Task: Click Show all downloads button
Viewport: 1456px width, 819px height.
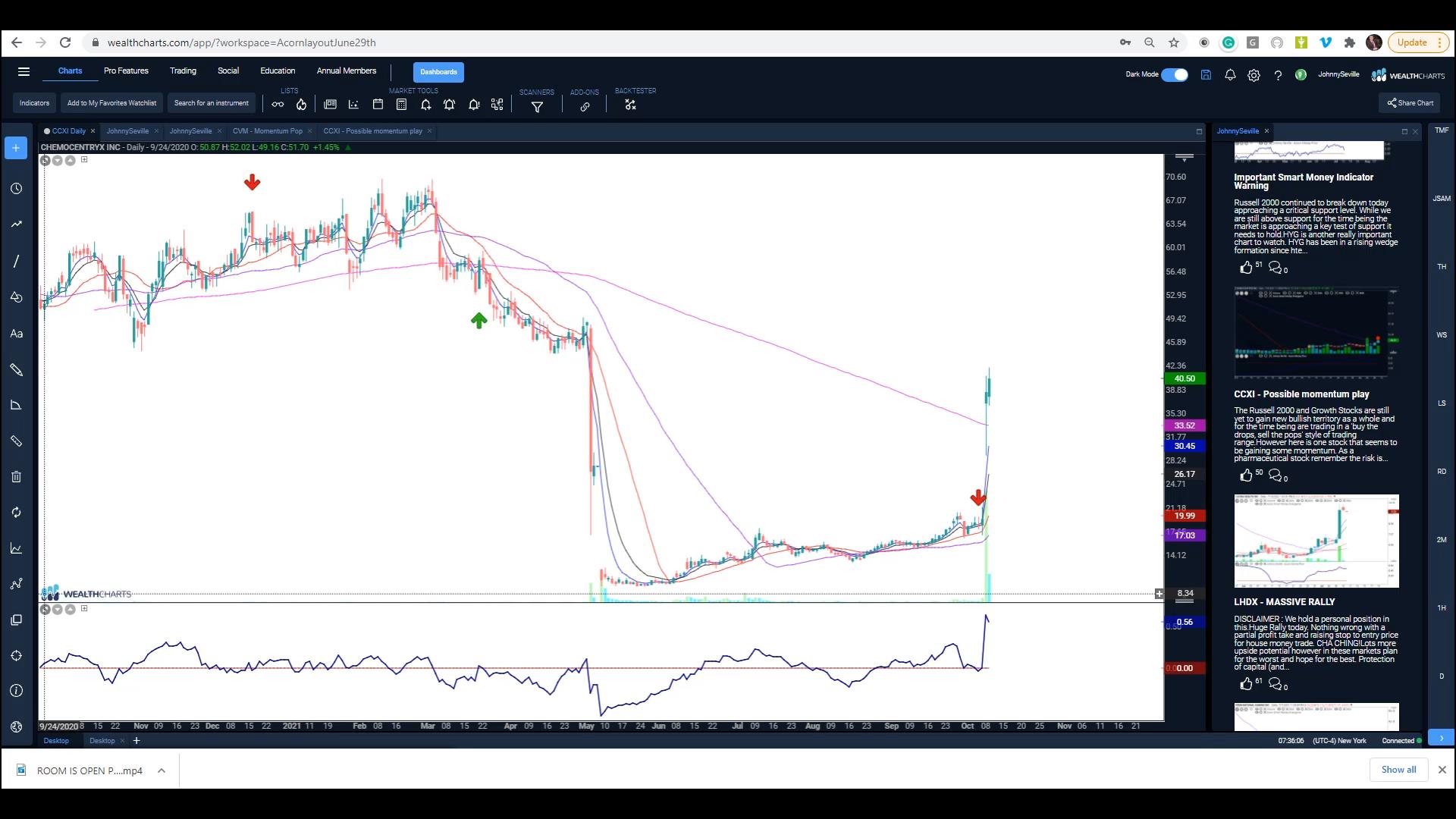Action: [1398, 770]
